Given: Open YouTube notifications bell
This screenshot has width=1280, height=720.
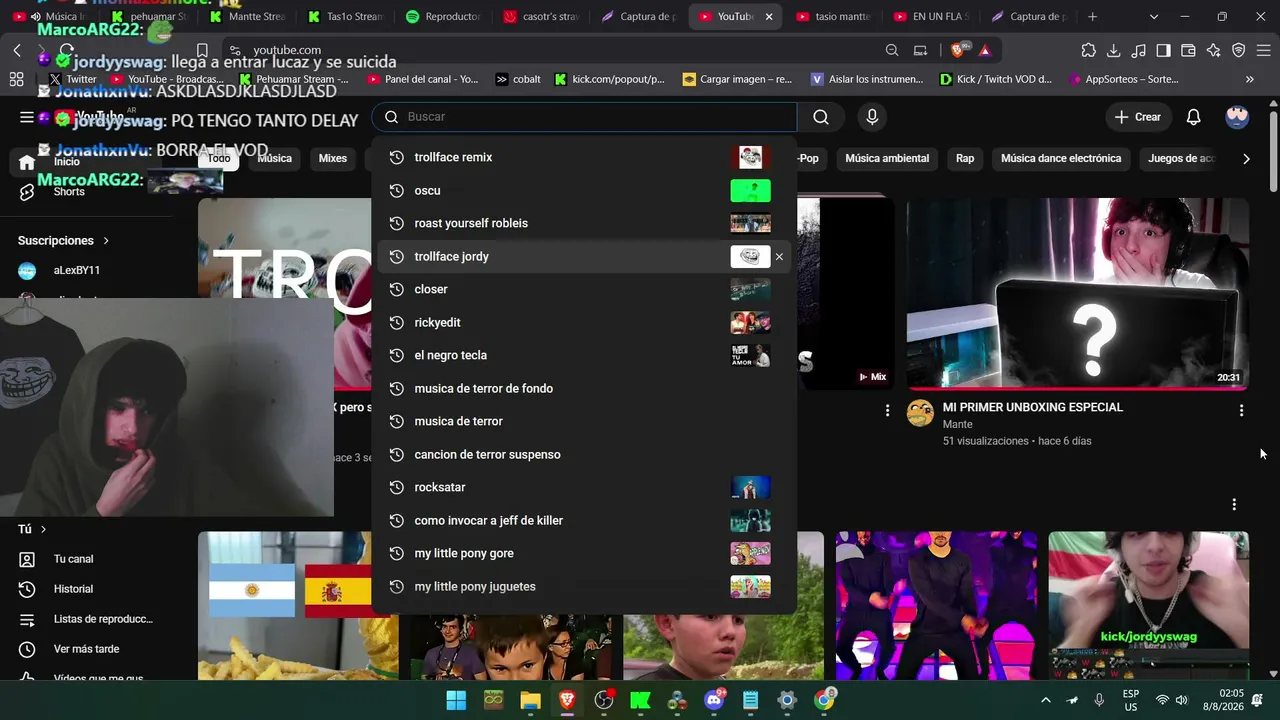Looking at the screenshot, I should pos(1193,117).
